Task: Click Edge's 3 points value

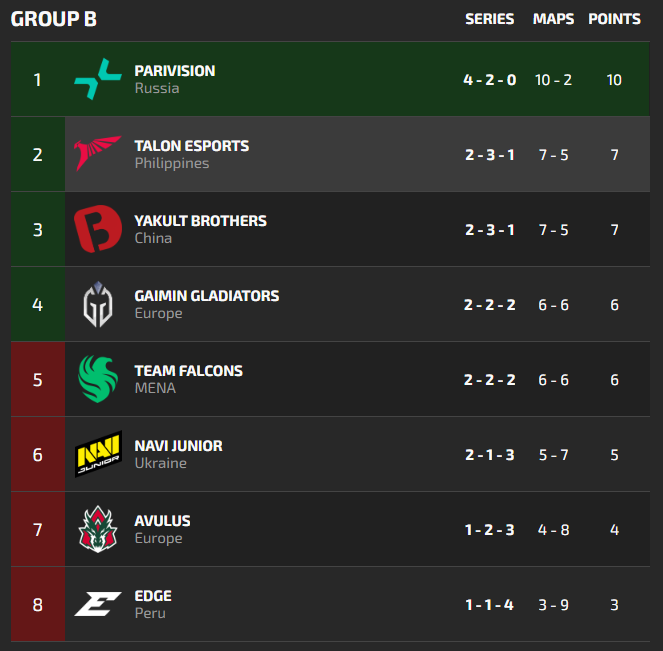Action: [x=615, y=605]
